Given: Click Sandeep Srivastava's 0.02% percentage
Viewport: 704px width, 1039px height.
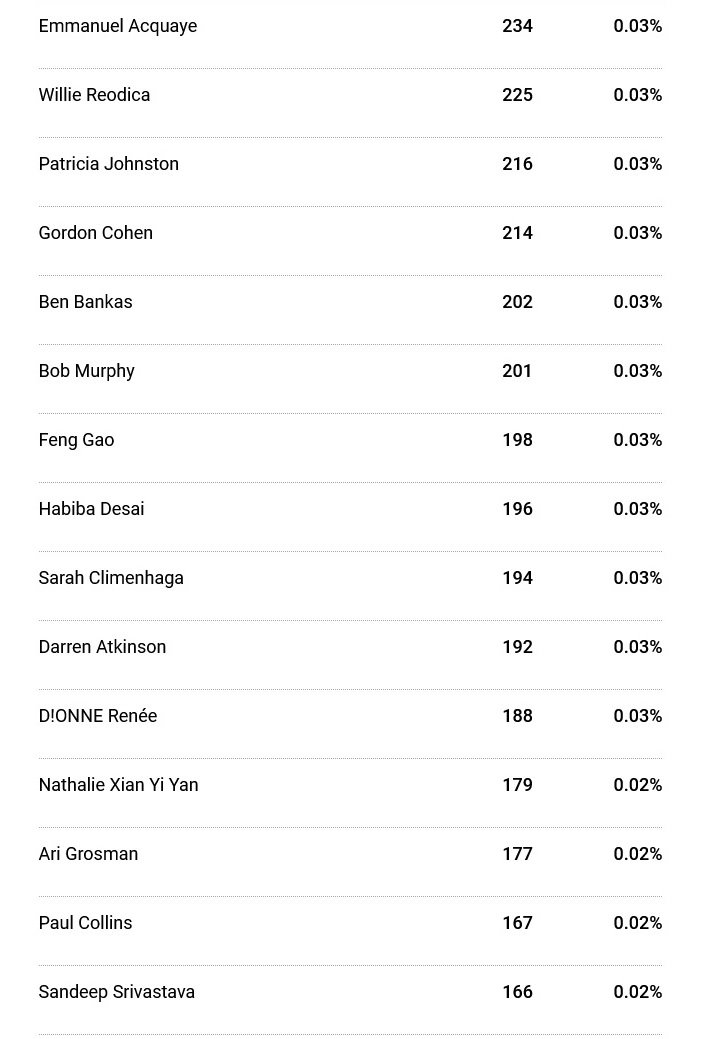Looking at the screenshot, I should click(x=638, y=992).
